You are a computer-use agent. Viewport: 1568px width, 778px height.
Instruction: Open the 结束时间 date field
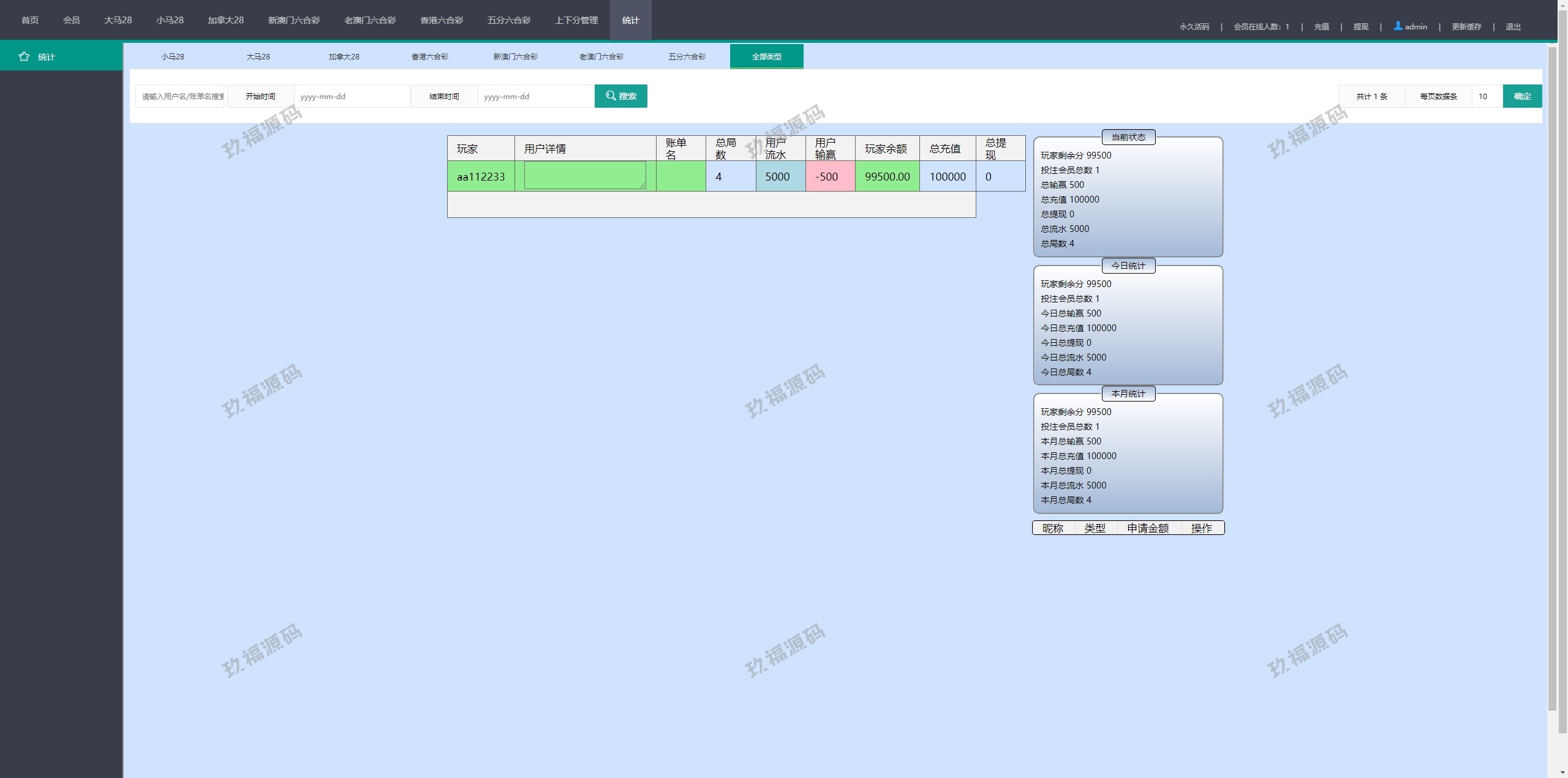pyautogui.click(x=535, y=96)
